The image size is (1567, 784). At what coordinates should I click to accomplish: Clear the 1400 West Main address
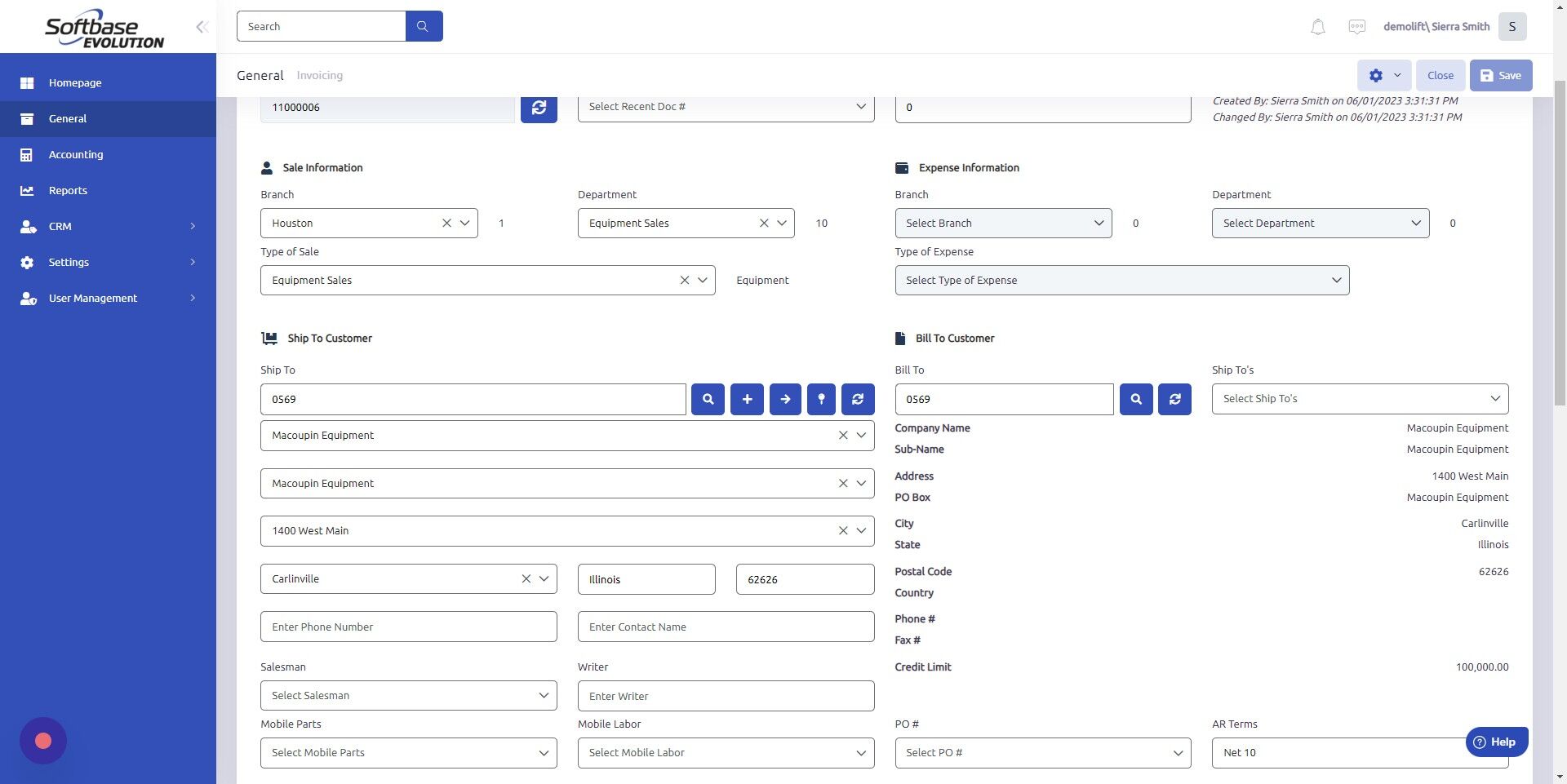[x=843, y=530]
